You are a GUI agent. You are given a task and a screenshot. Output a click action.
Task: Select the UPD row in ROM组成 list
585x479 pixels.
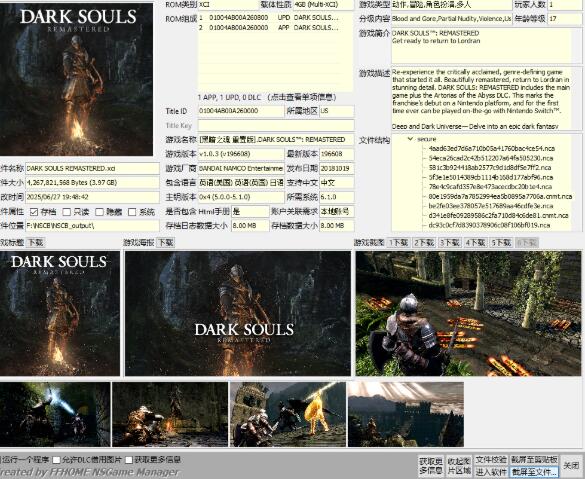275,18
